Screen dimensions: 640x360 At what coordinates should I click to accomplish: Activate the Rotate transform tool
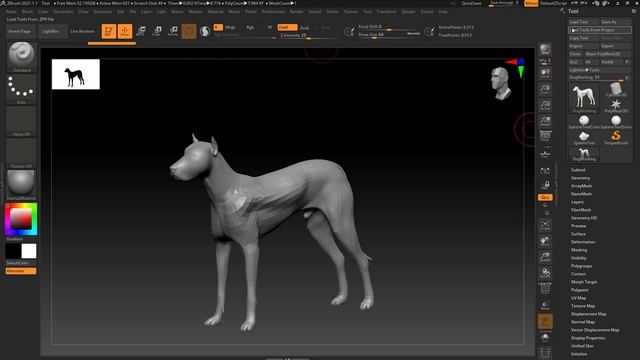173,31
